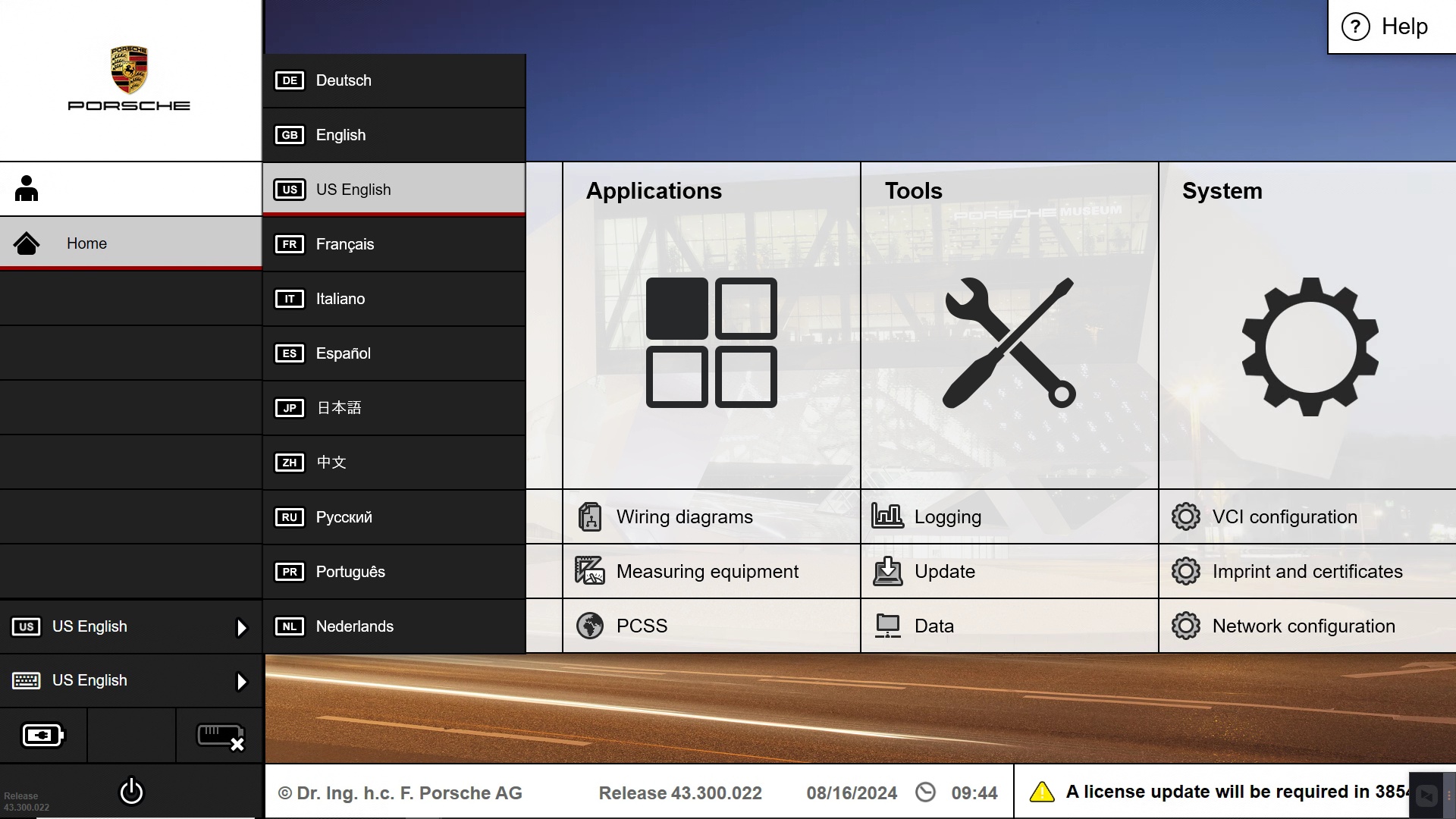Click the VCI disconnected status icon

pos(220,736)
